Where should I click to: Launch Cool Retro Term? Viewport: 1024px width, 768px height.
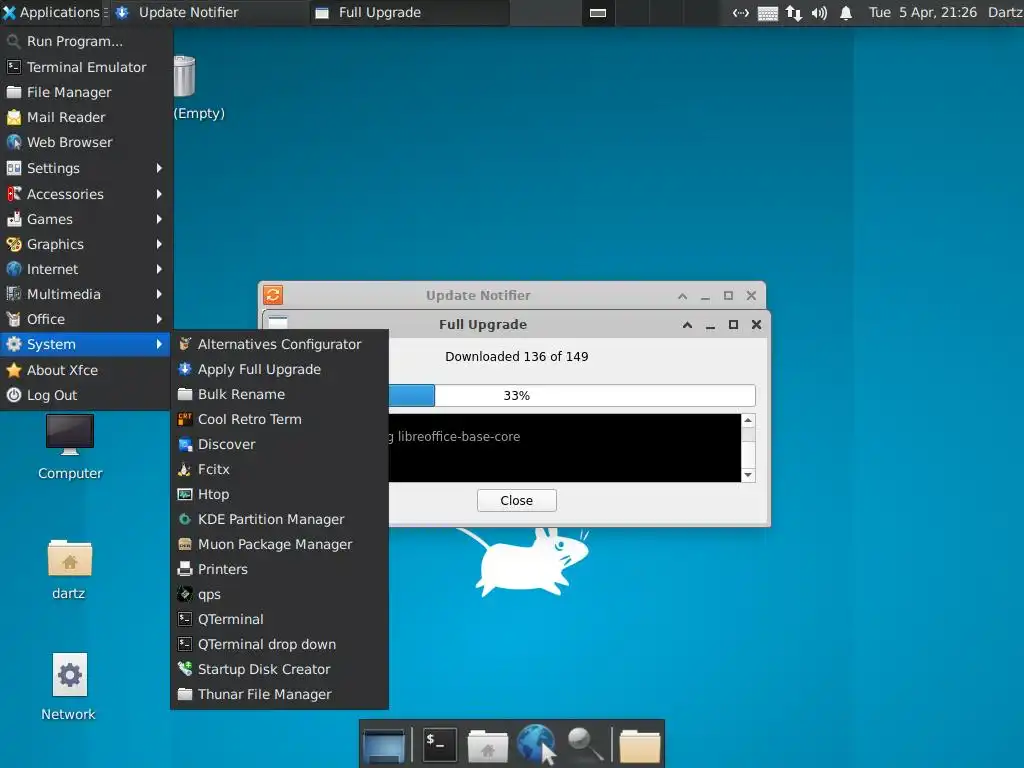280,419
